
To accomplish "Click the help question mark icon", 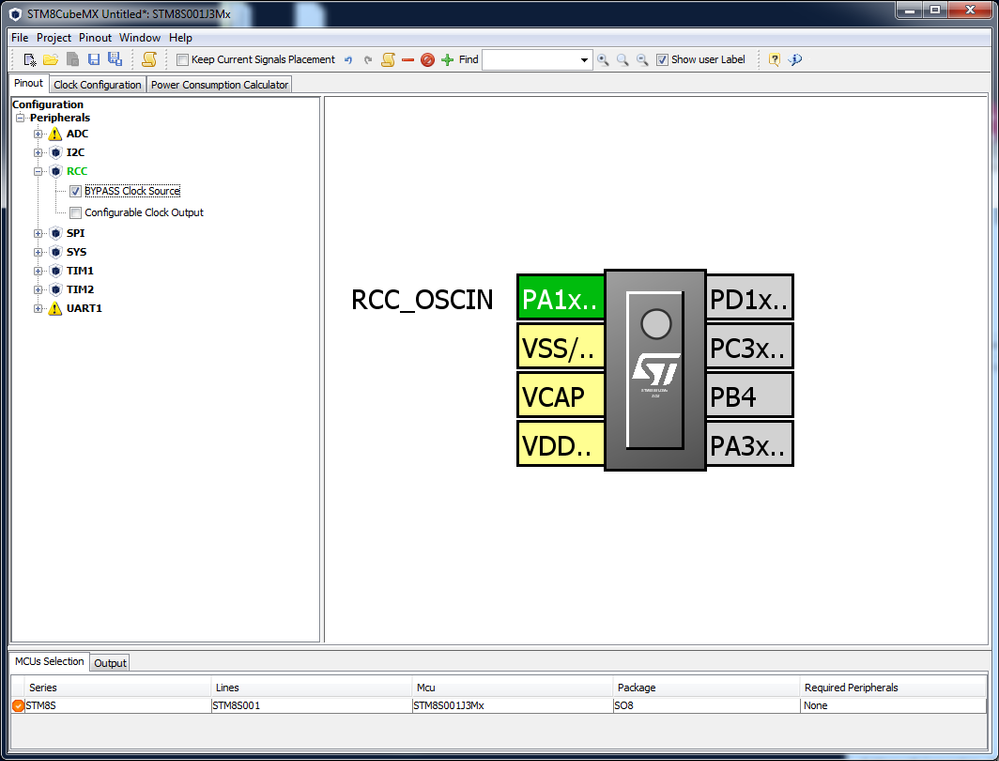I will pos(774,60).
